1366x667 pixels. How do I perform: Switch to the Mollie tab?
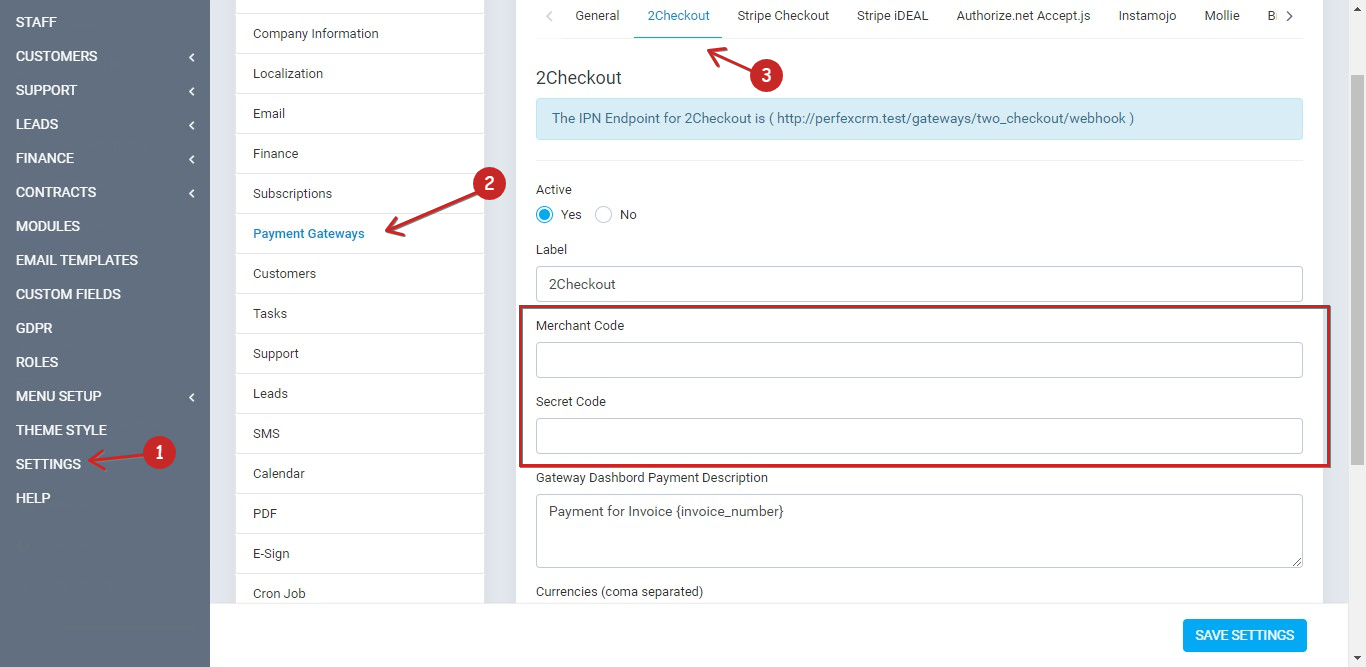[x=1221, y=16]
